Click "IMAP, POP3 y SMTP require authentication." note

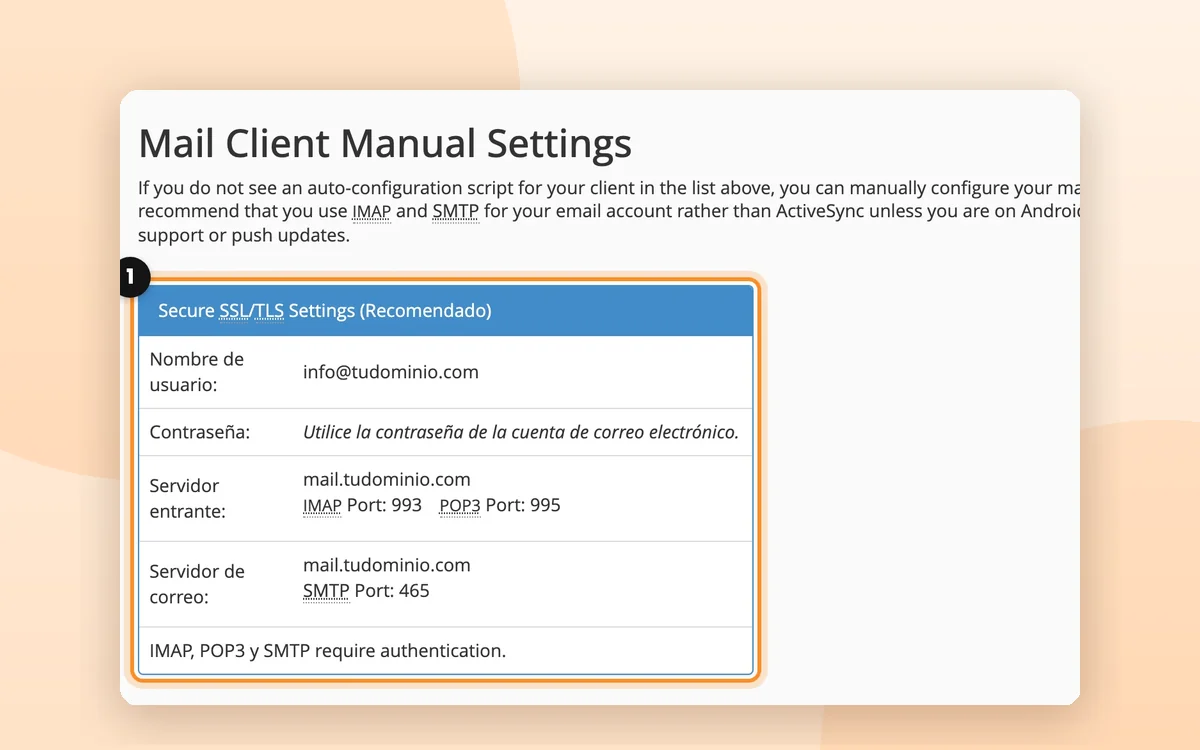coord(328,651)
